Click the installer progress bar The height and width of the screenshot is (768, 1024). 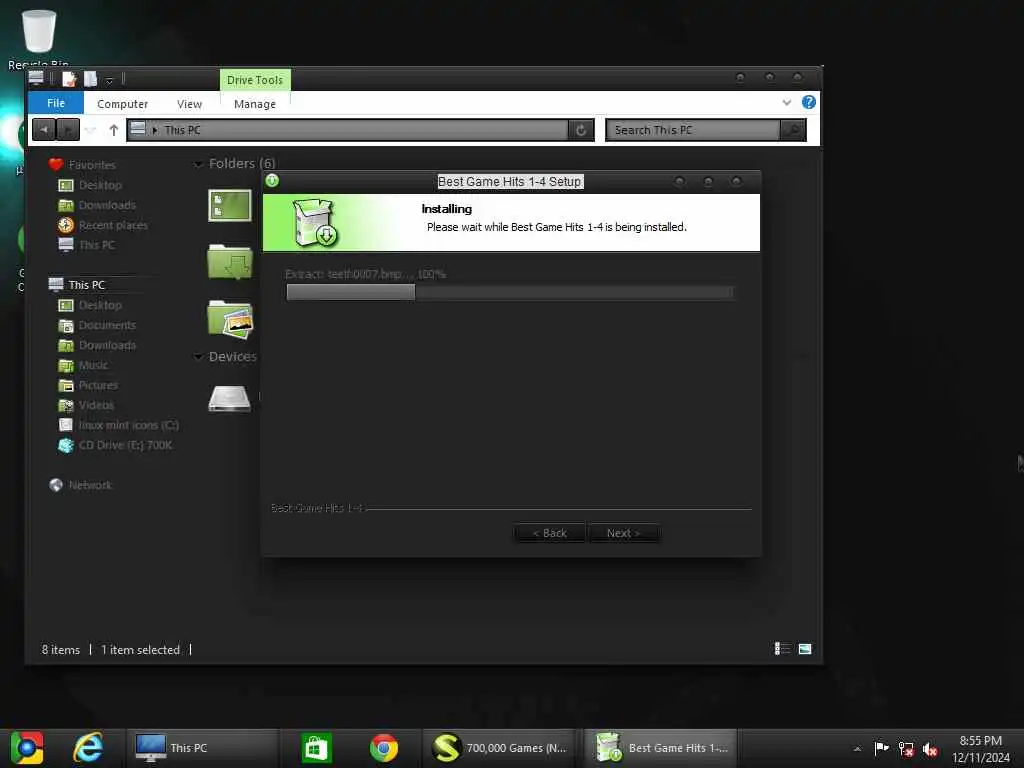pyautogui.click(x=509, y=292)
